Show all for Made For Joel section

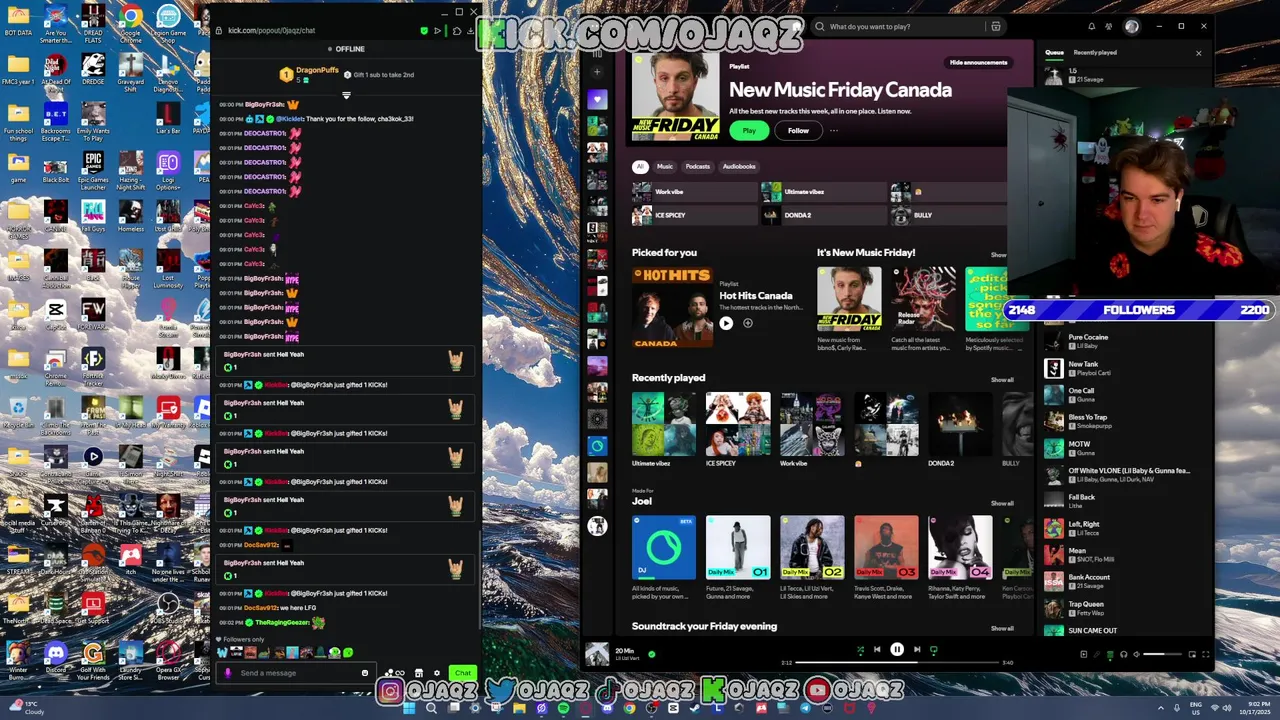pos(1002,503)
